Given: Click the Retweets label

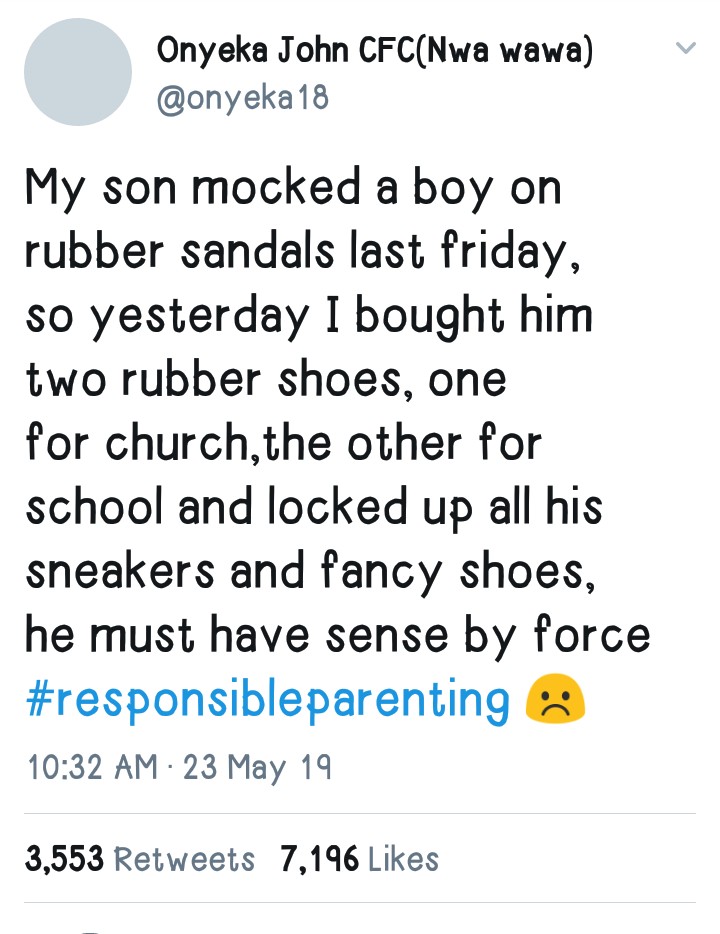Looking at the screenshot, I should [185, 859].
